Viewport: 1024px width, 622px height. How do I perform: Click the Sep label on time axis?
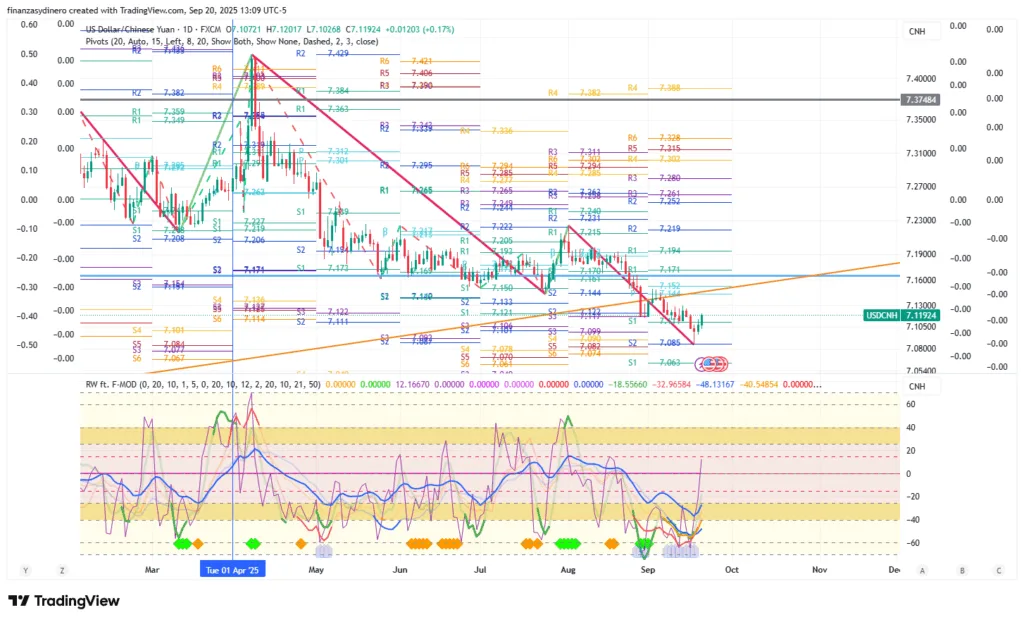(x=648, y=570)
